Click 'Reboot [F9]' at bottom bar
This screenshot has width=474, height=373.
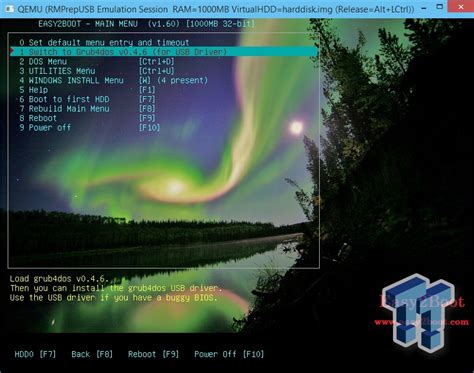pos(153,354)
